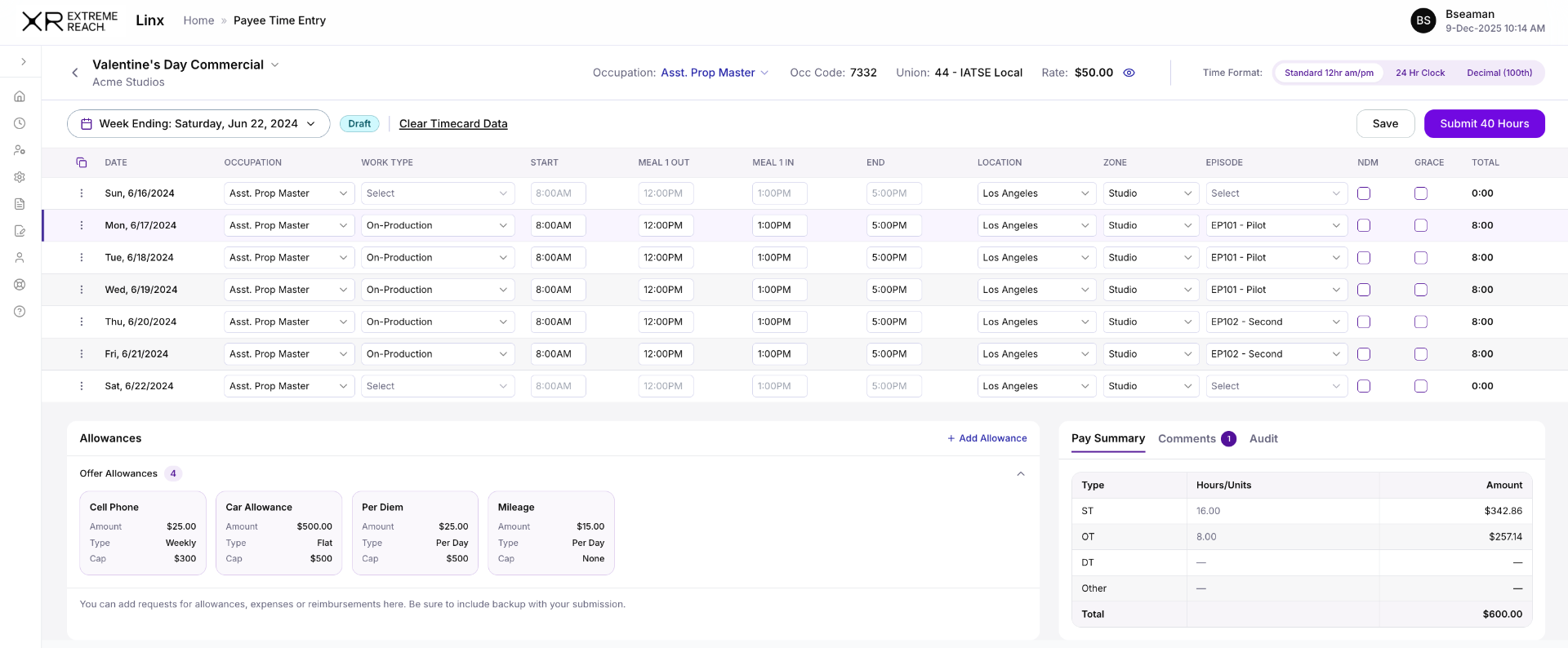Check NDM box for Sun, 6/16/2024
The height and width of the screenshot is (648, 1568).
click(1364, 193)
